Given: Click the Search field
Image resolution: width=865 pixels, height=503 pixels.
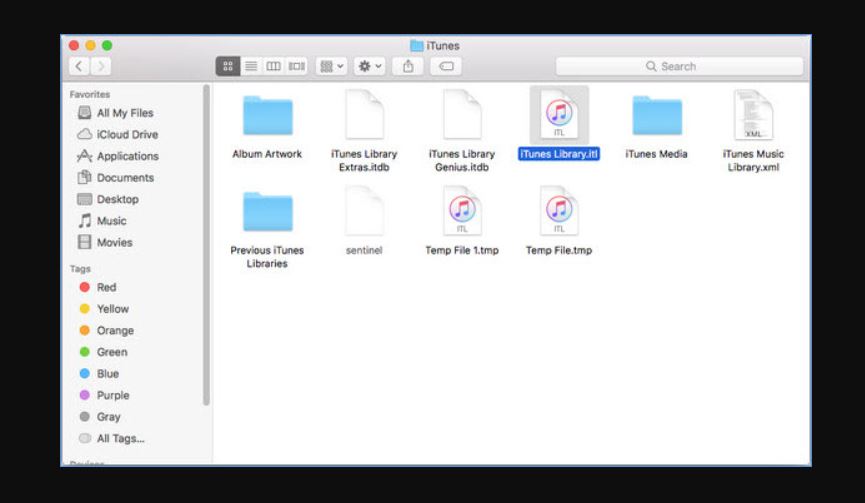Looking at the screenshot, I should 679,66.
